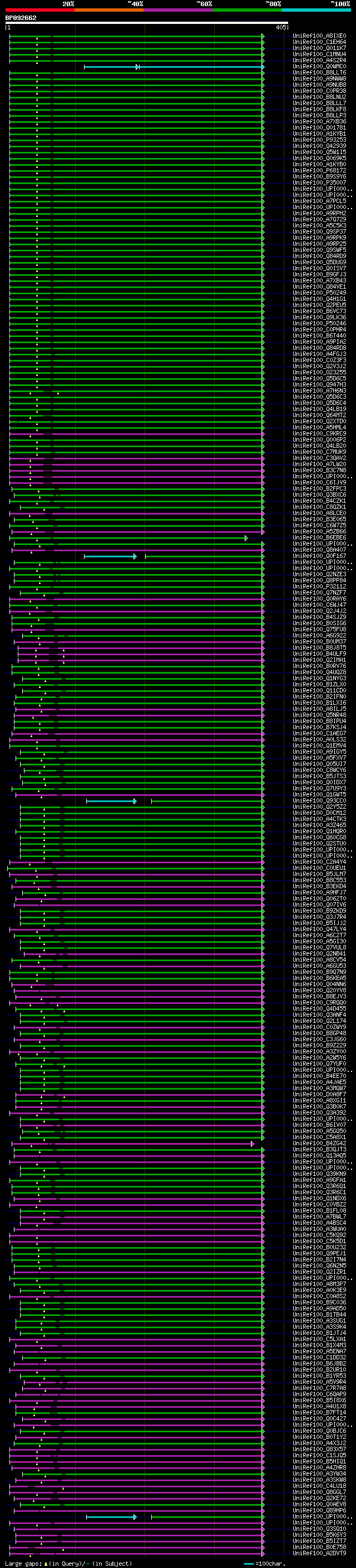Click the cyan alignment segment in Q93CC0 row
356x1568 pixels.
(111, 801)
